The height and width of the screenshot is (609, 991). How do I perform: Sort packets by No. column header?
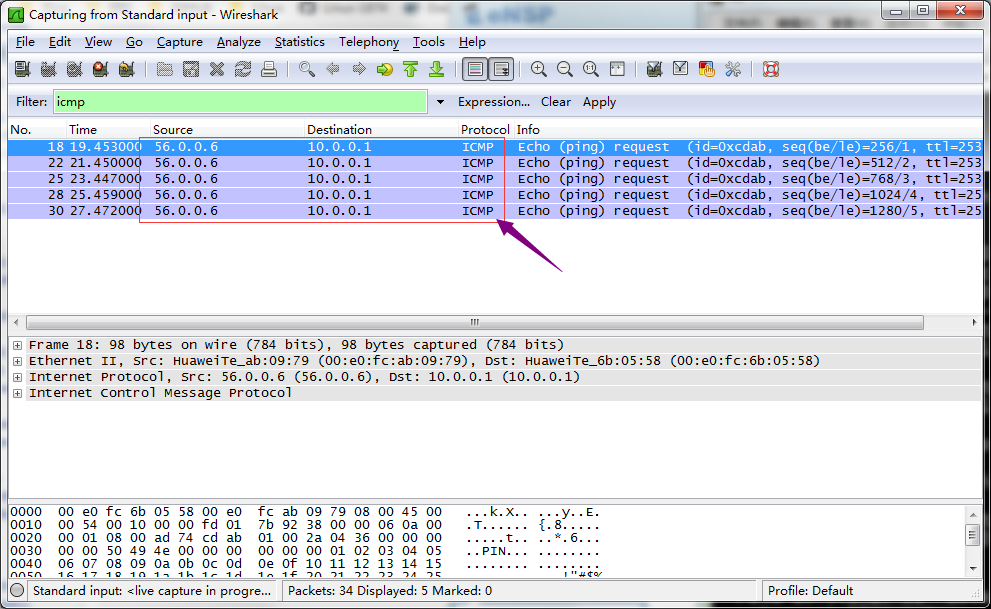coord(37,130)
